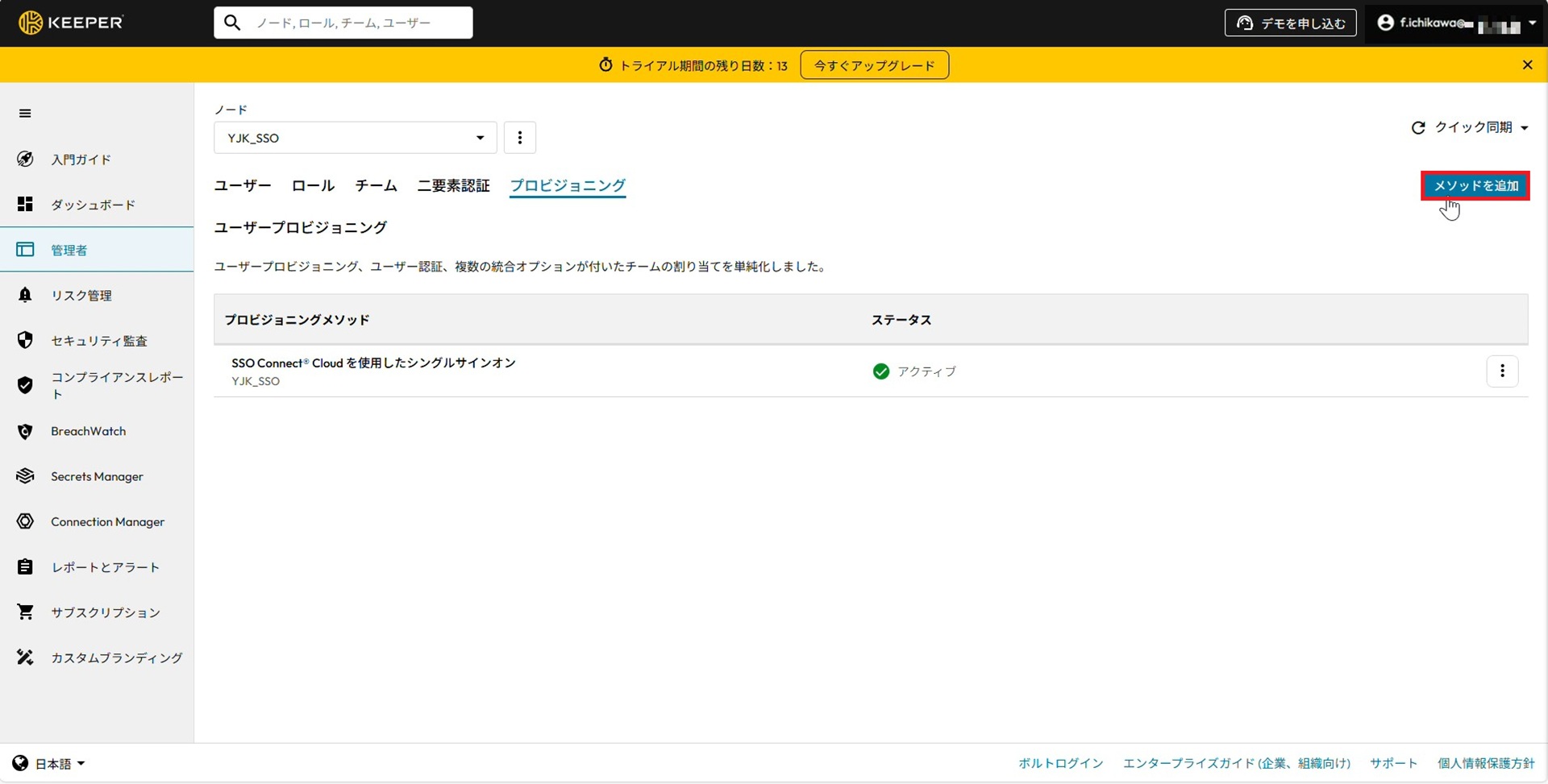Open the 日本語 language selector

coord(49,764)
